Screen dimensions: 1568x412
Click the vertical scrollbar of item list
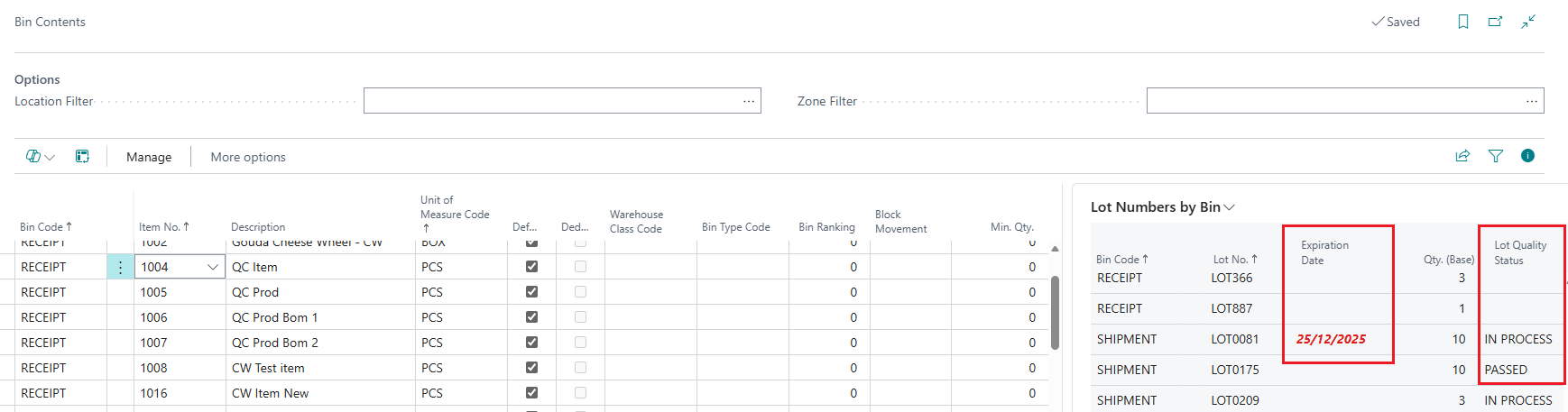(1055, 312)
